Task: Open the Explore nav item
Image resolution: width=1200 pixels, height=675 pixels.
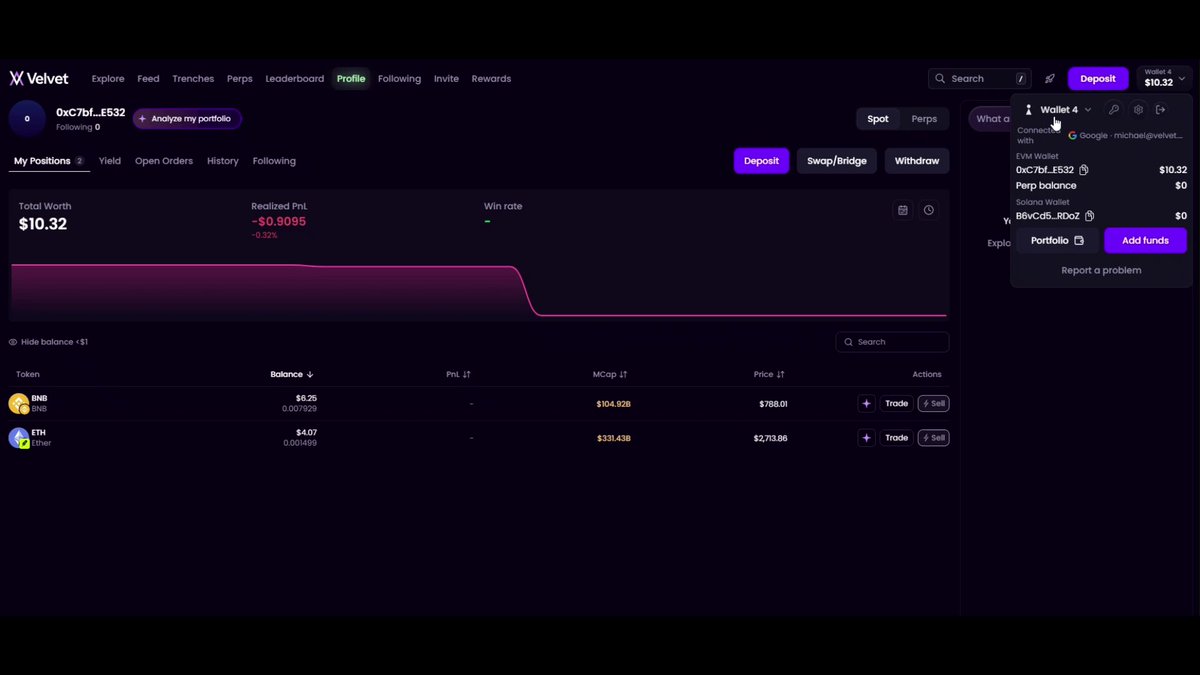Action: pos(108,79)
